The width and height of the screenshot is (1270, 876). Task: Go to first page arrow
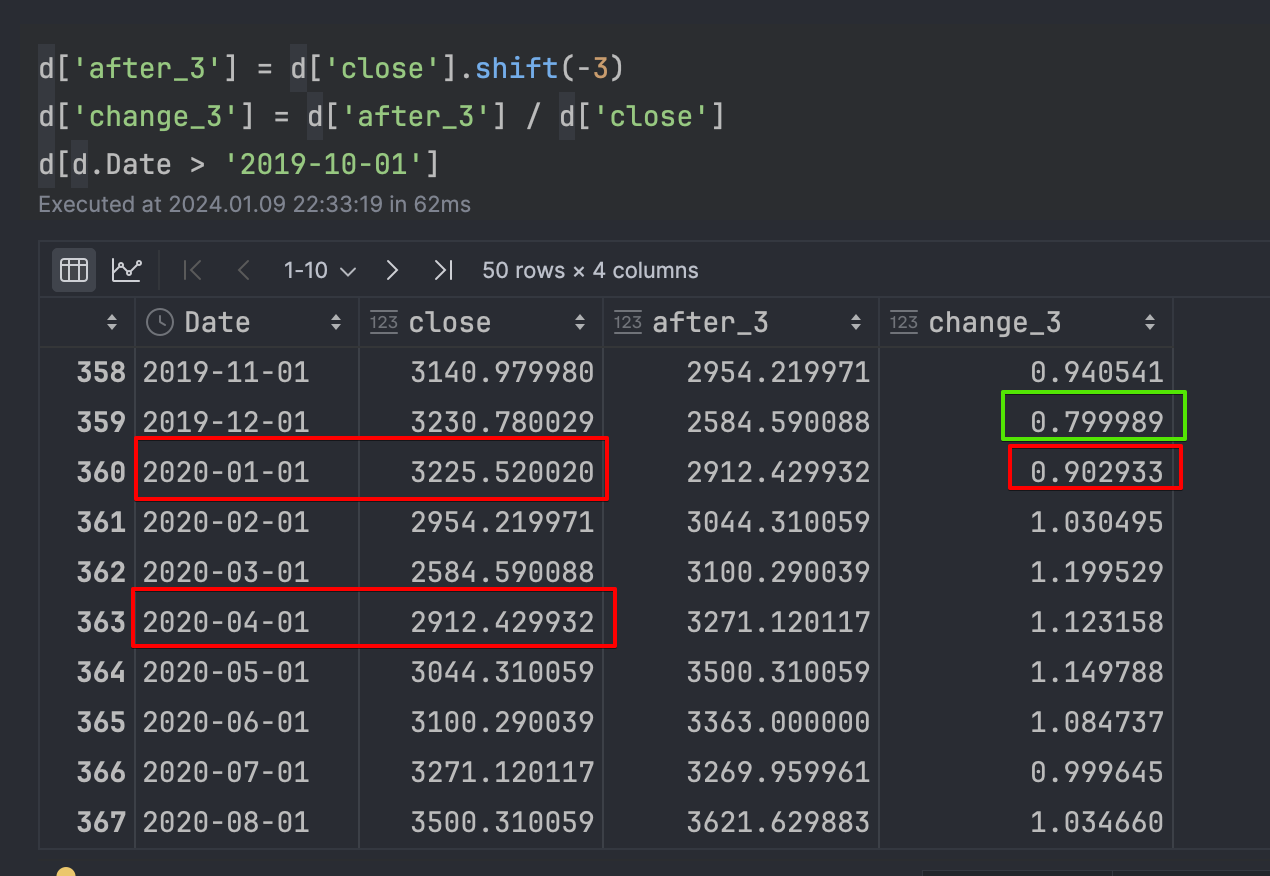point(194,270)
